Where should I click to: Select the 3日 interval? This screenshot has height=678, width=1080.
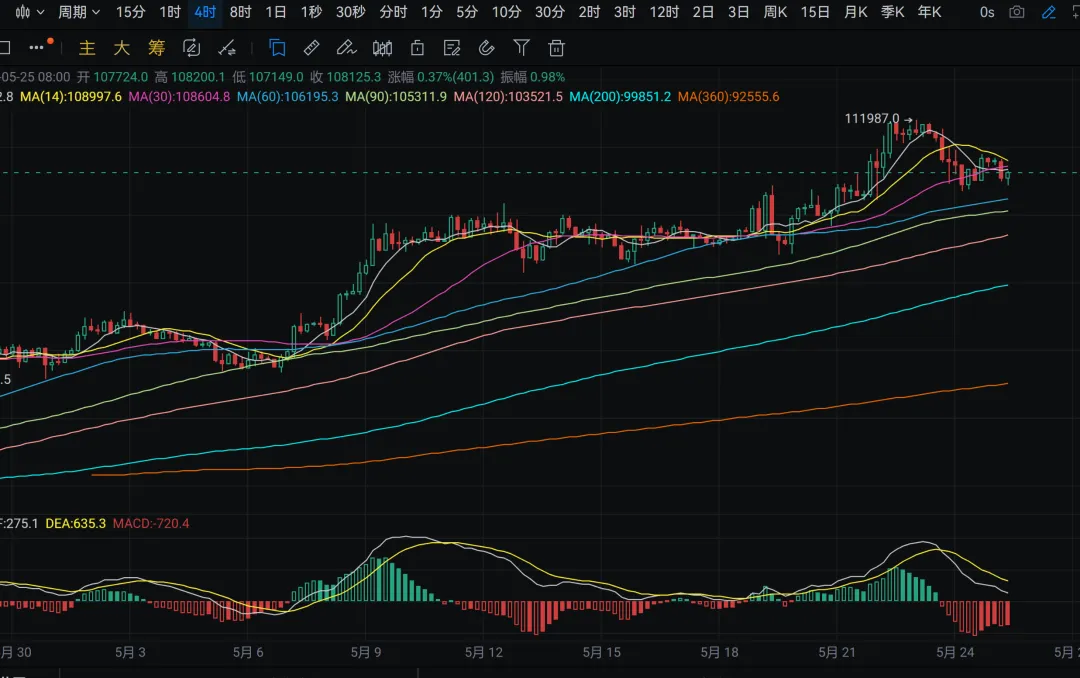click(738, 12)
